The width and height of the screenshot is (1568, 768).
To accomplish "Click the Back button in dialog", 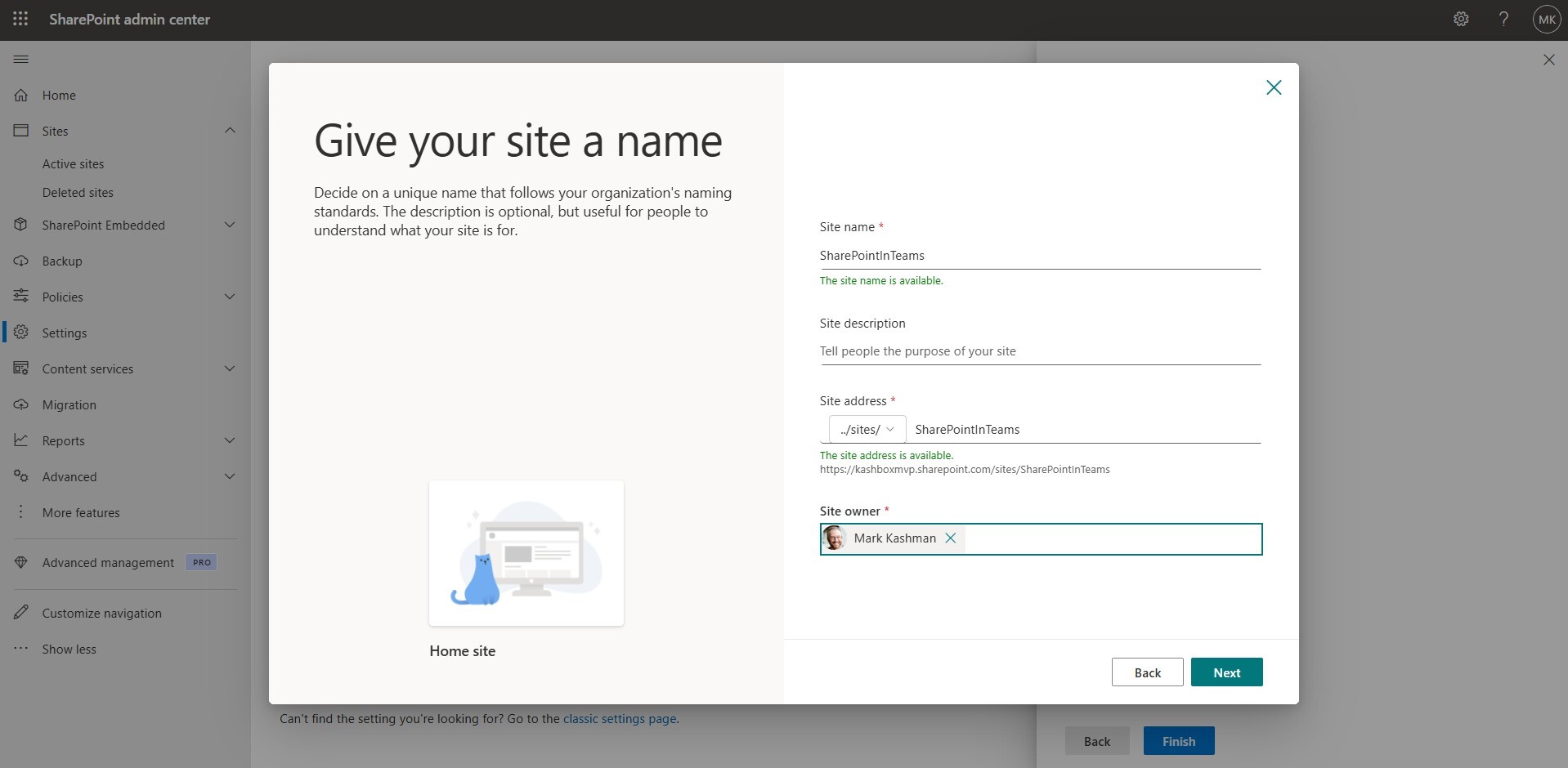I will [x=1147, y=672].
